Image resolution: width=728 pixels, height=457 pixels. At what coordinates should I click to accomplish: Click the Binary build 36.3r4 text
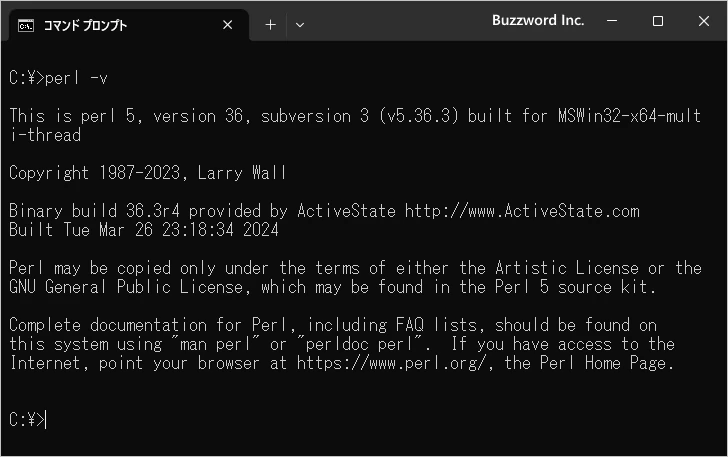tap(94, 211)
